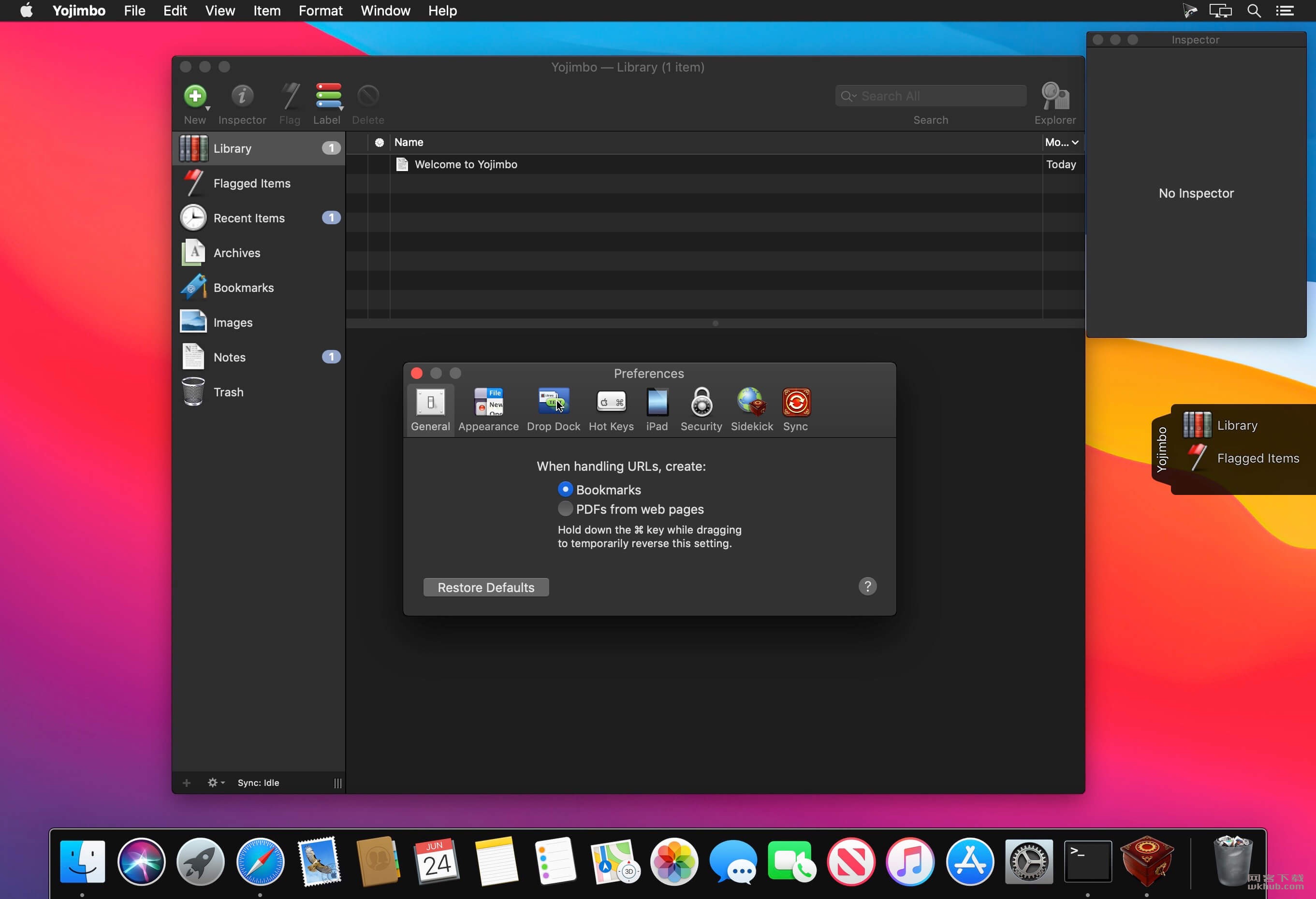Open Terminal from the Dock
The image size is (1316, 899).
(x=1088, y=862)
